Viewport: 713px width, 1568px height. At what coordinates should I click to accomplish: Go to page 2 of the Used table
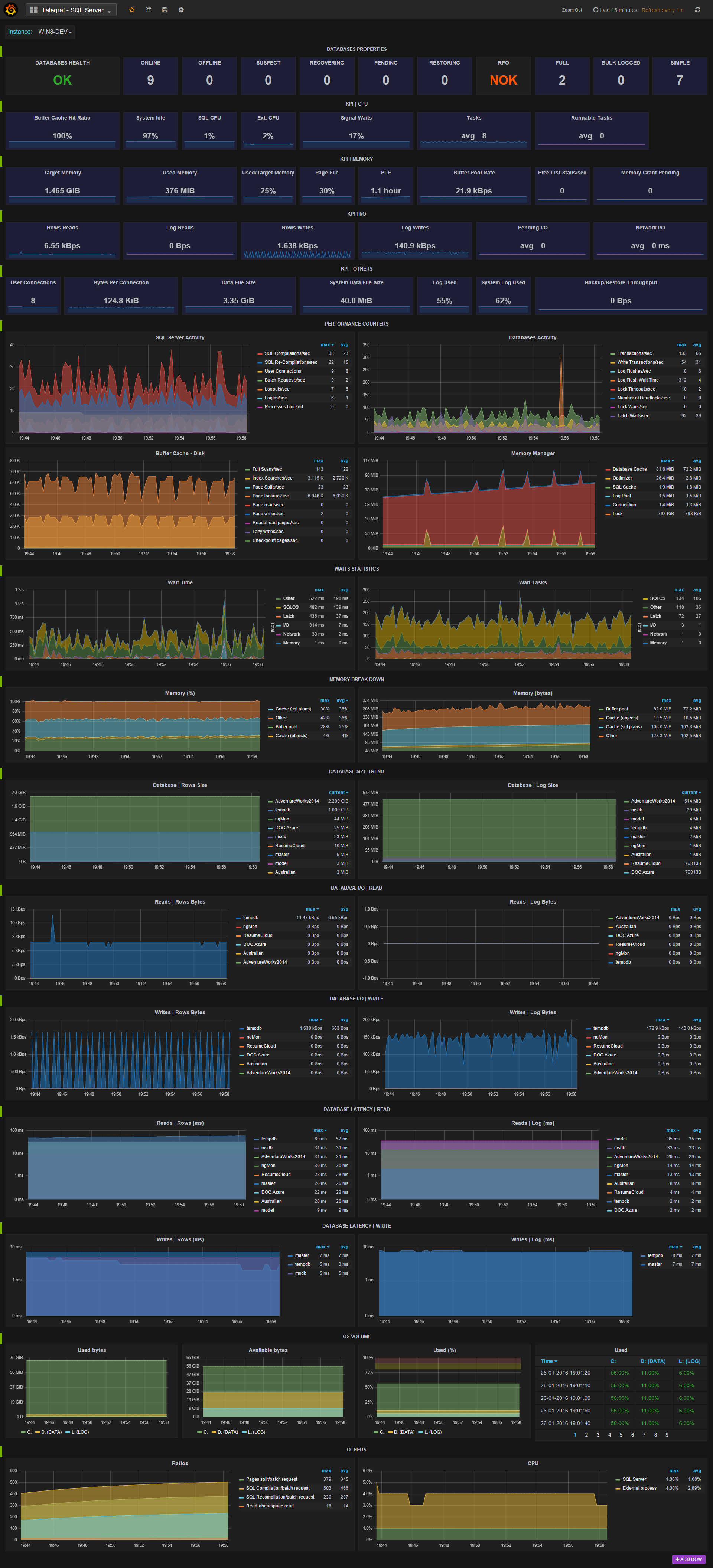[x=586, y=1435]
